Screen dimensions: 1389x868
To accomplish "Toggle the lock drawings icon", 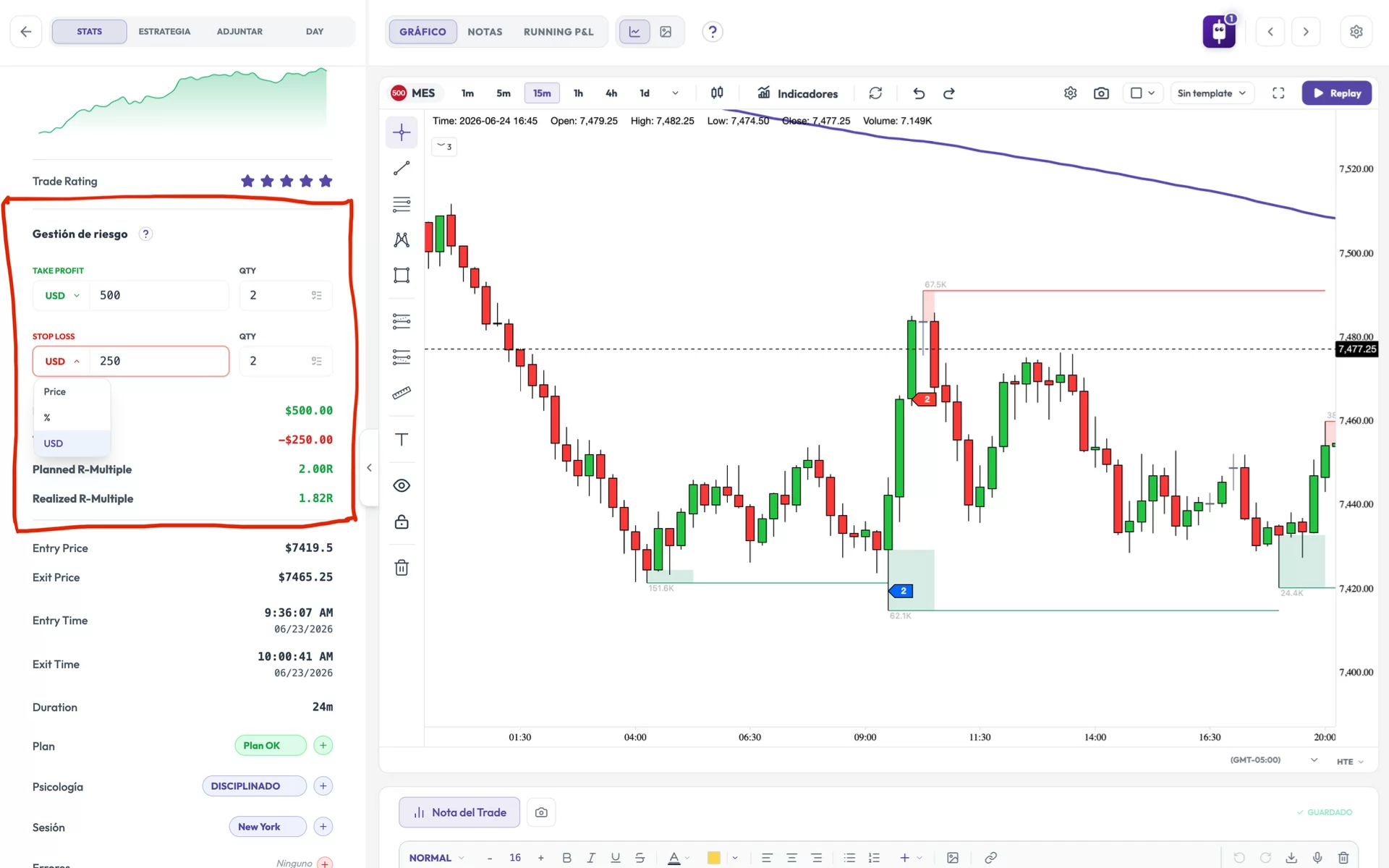I will click(x=402, y=522).
